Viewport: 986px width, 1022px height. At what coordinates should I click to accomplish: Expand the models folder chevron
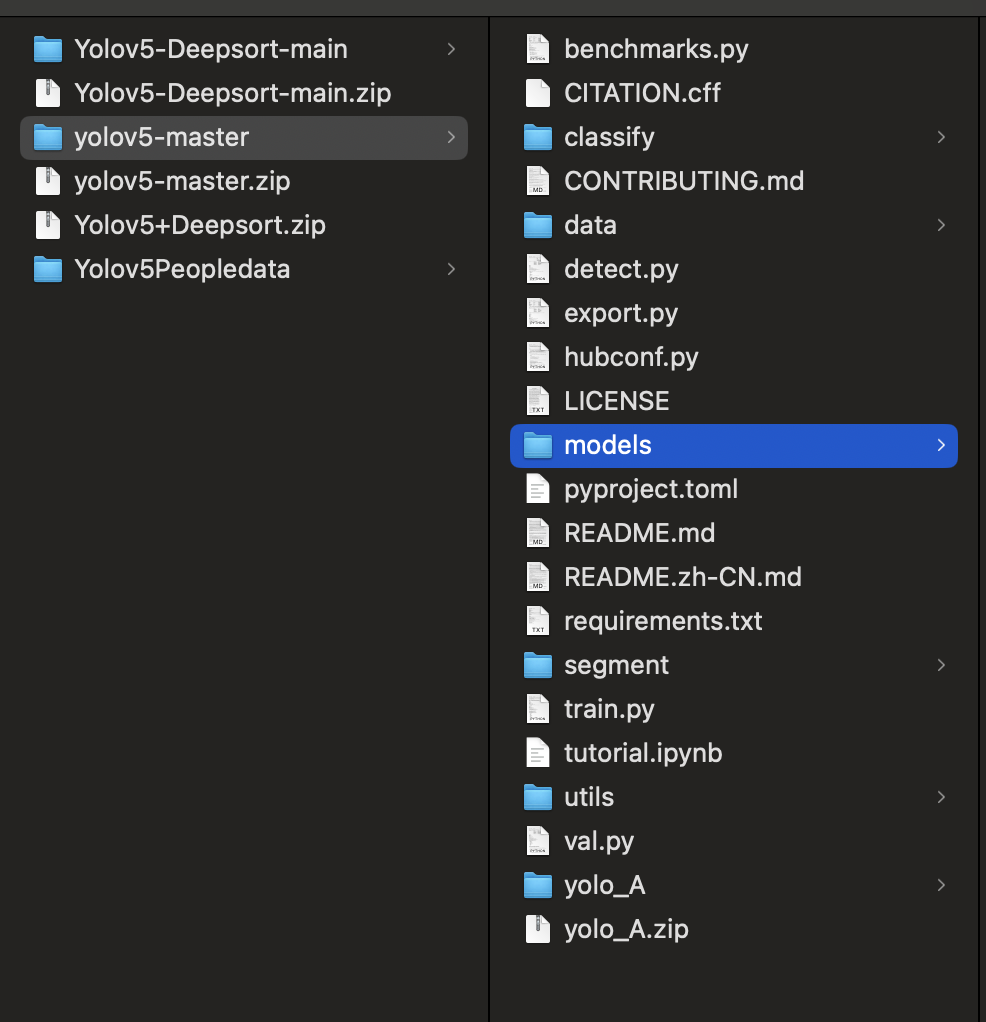[940, 445]
